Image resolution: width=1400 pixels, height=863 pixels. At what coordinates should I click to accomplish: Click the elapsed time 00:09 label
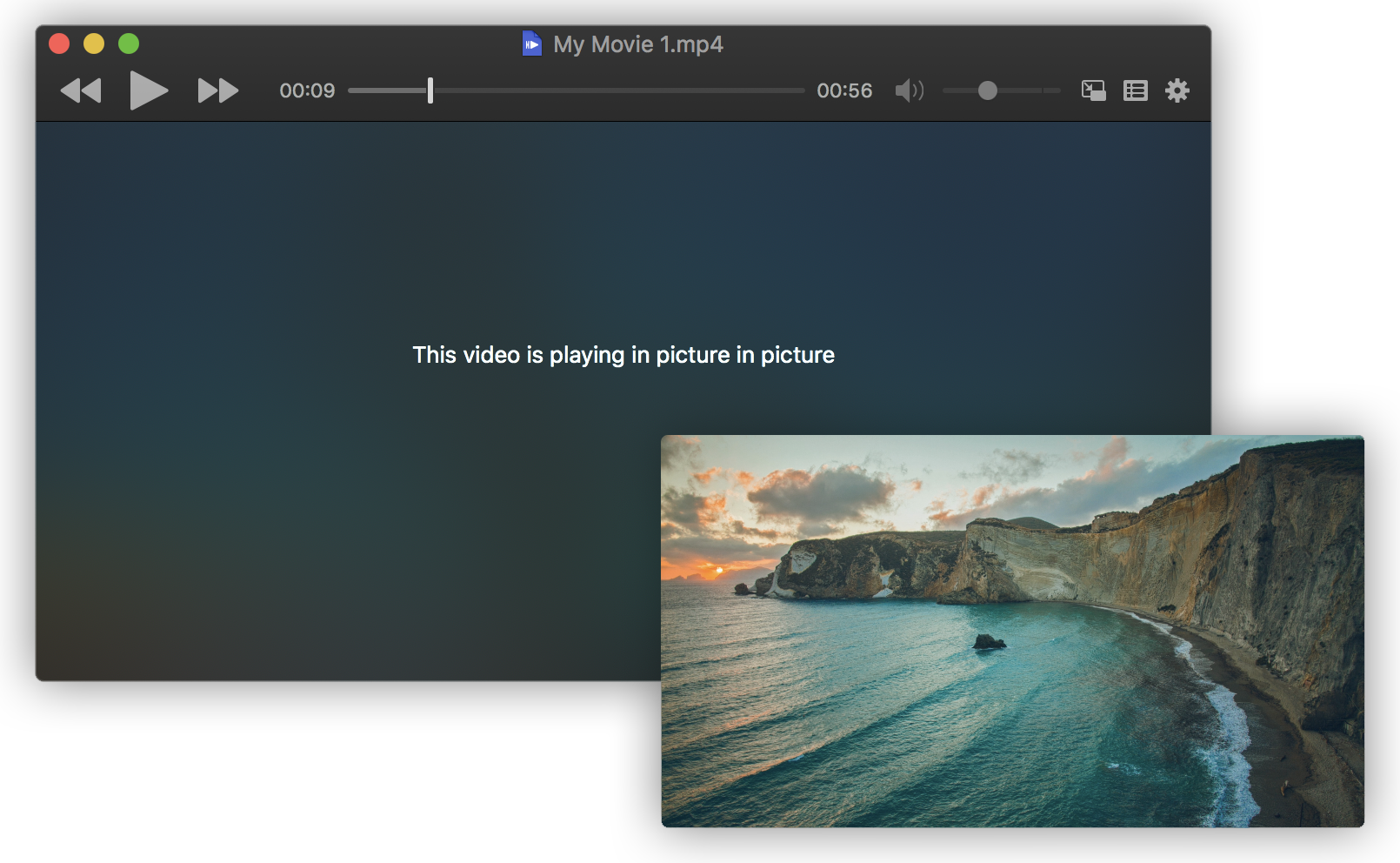[x=307, y=90]
